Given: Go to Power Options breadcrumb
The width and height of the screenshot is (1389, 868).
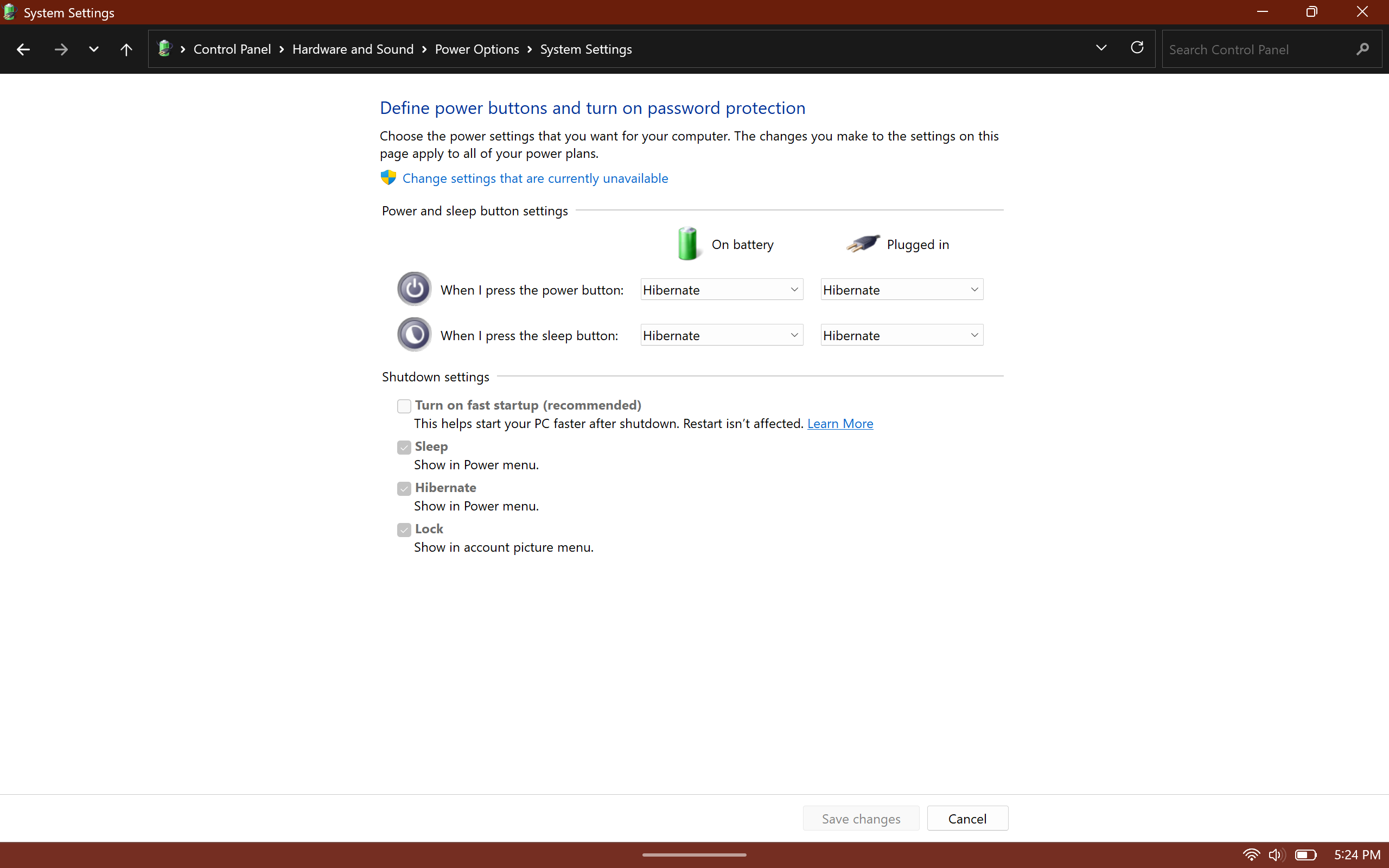Looking at the screenshot, I should 476,49.
